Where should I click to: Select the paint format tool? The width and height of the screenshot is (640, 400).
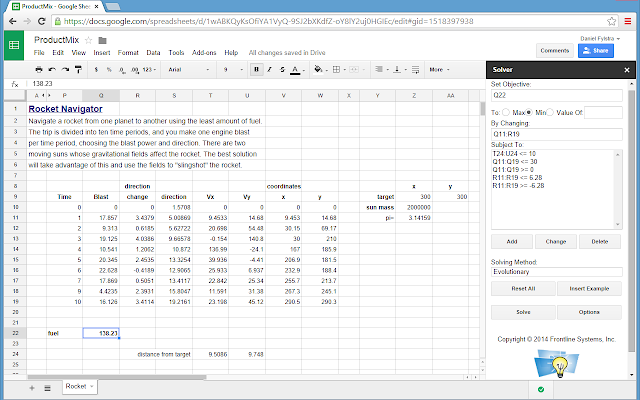point(78,70)
